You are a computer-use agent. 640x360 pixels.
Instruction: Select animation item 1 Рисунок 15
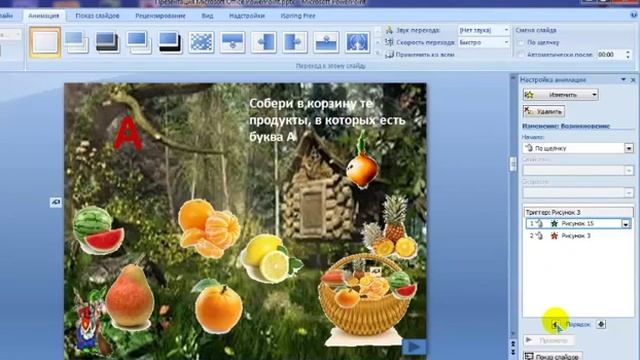(x=579, y=224)
